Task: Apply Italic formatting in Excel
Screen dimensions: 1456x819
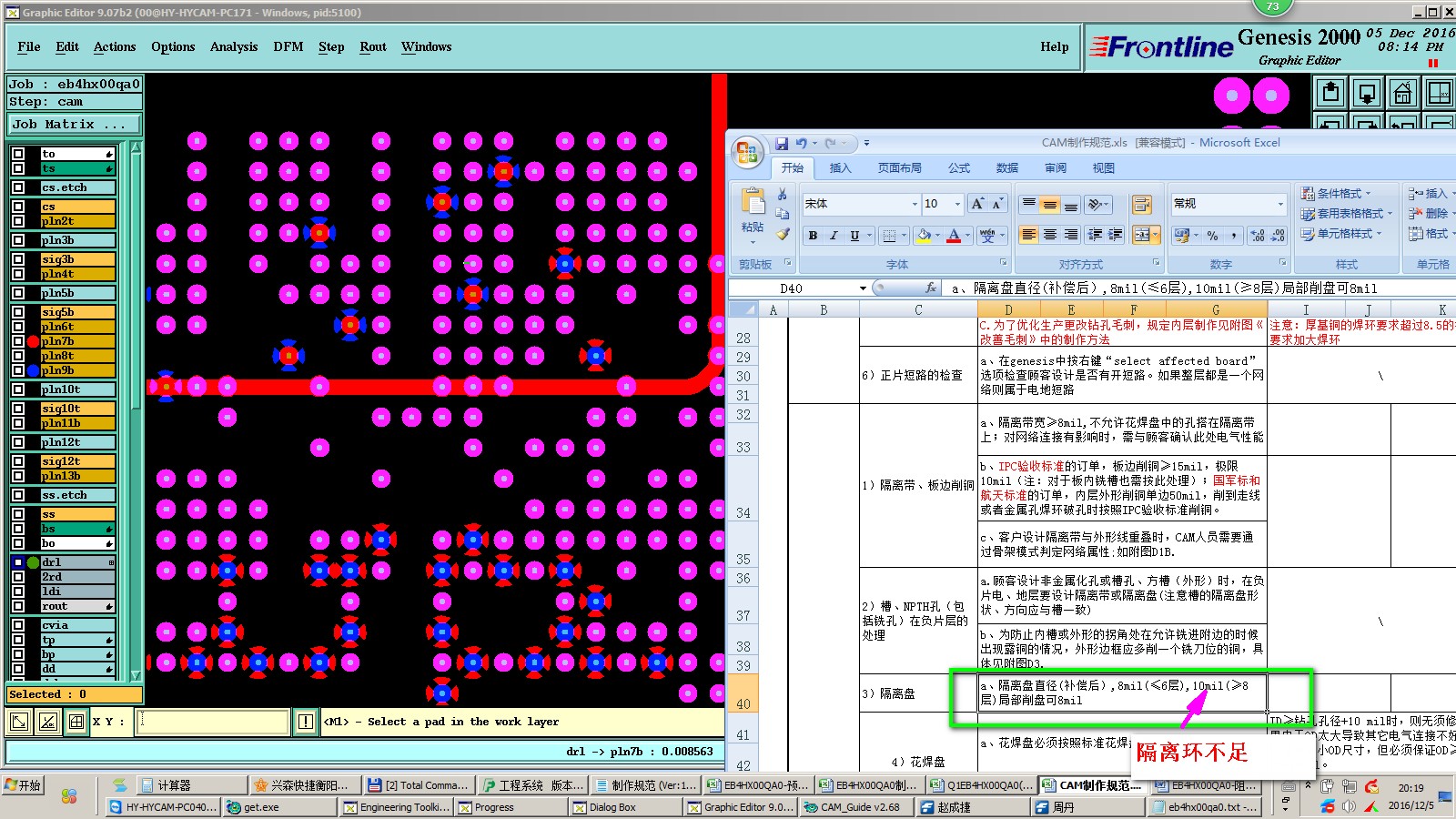Action: click(834, 236)
